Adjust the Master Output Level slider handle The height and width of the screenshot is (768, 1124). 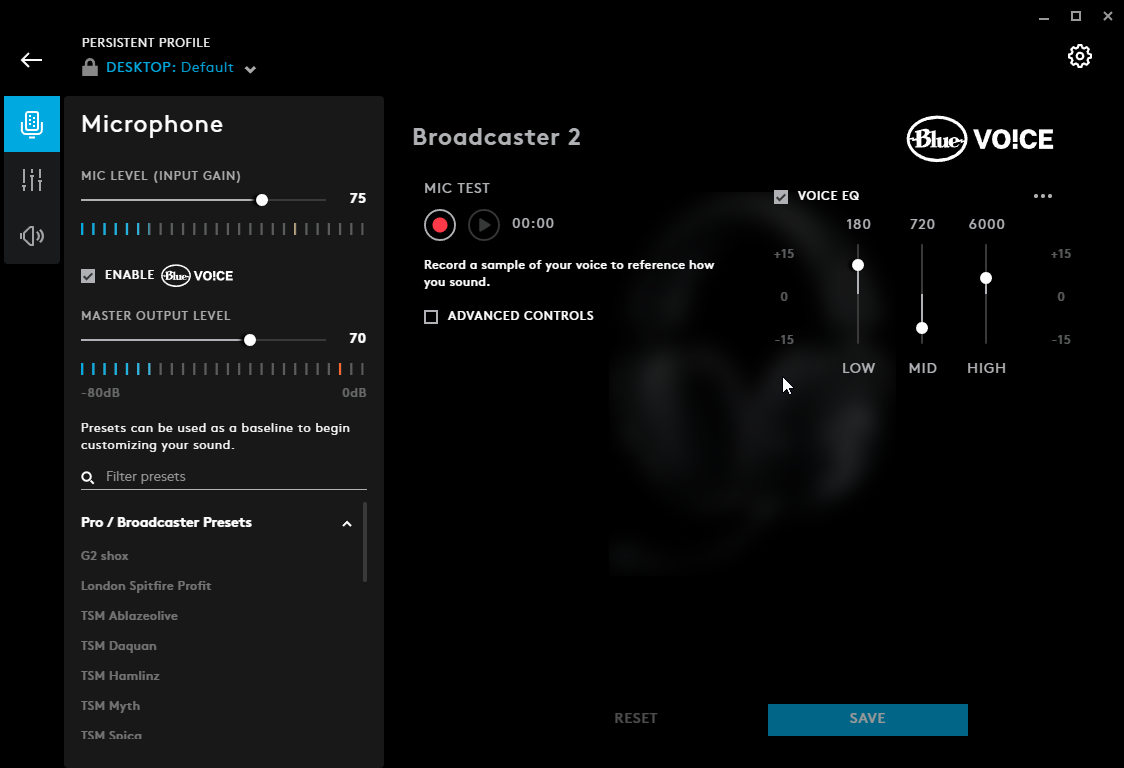249,340
